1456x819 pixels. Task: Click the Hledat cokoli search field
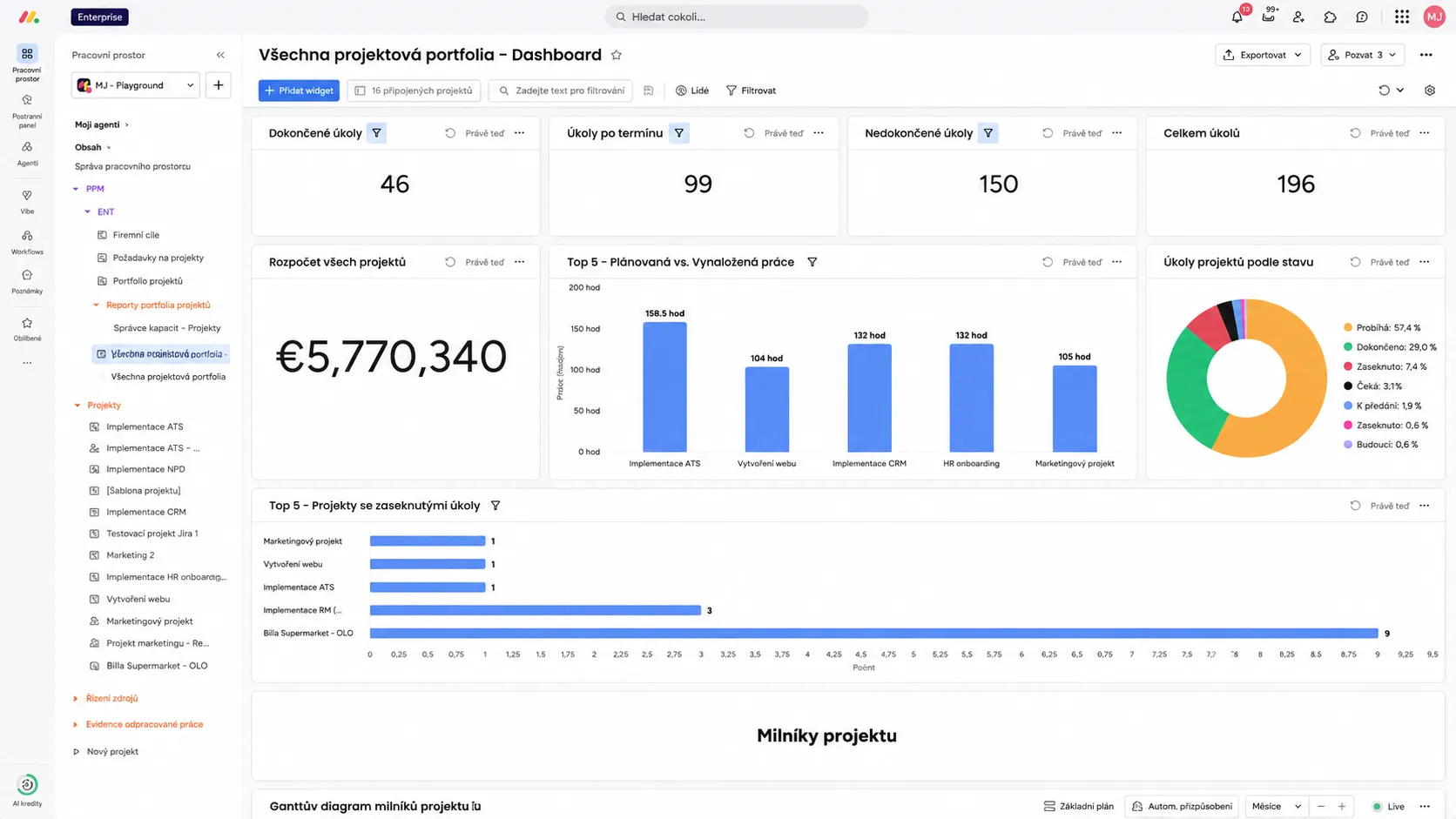point(737,17)
